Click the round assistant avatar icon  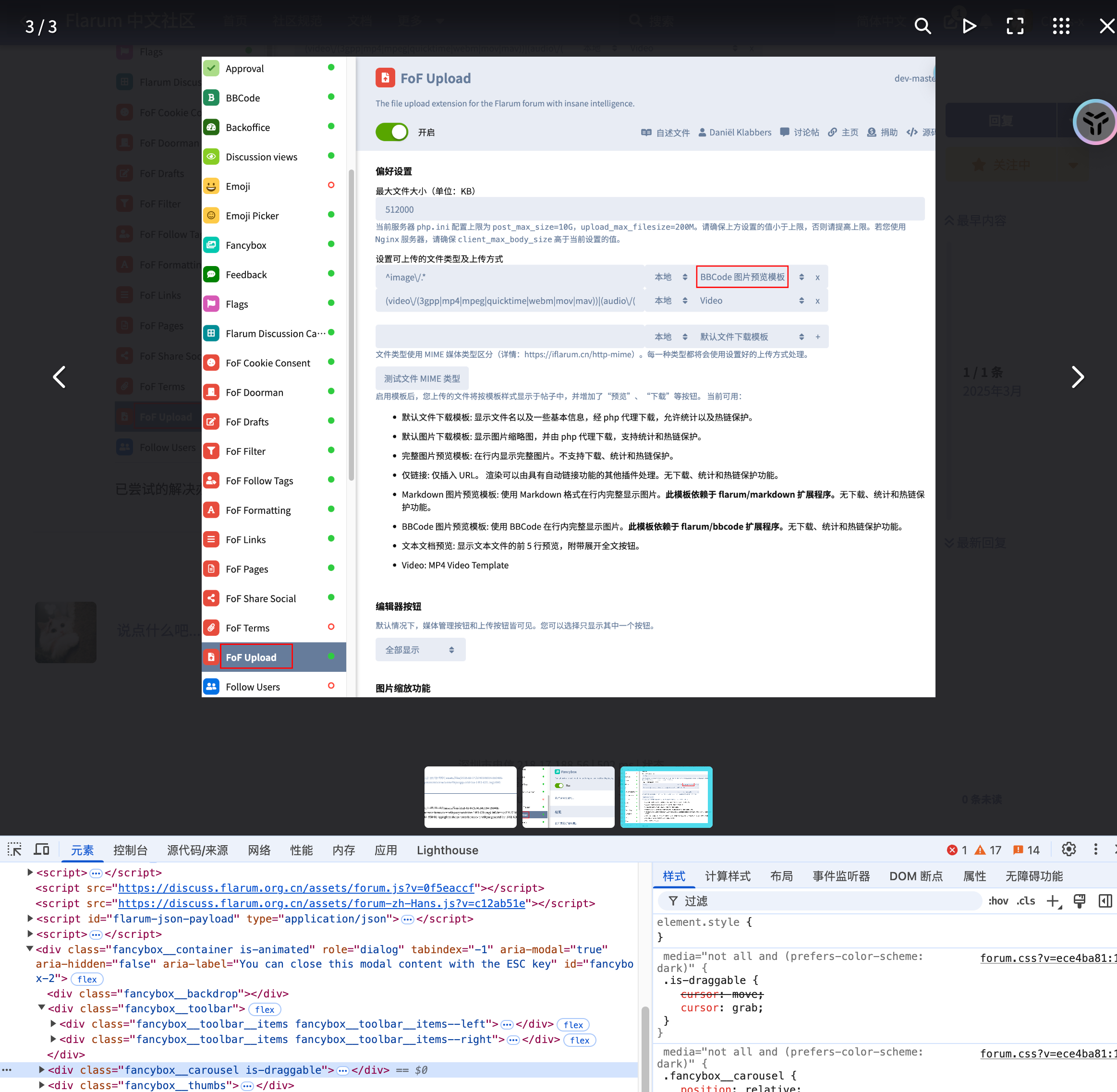[1094, 121]
